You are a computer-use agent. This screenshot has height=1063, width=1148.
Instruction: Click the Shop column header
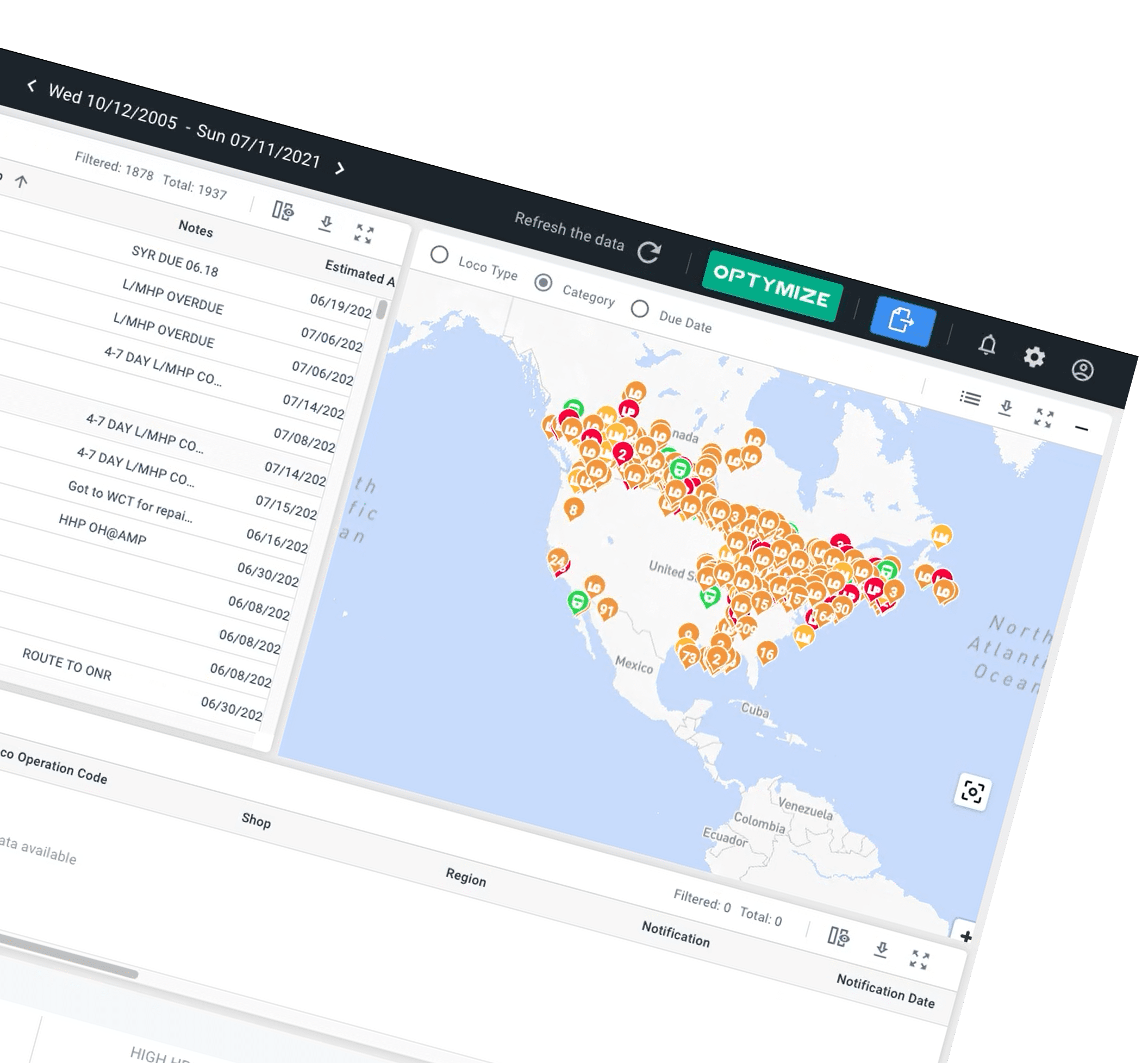pyautogui.click(x=256, y=820)
